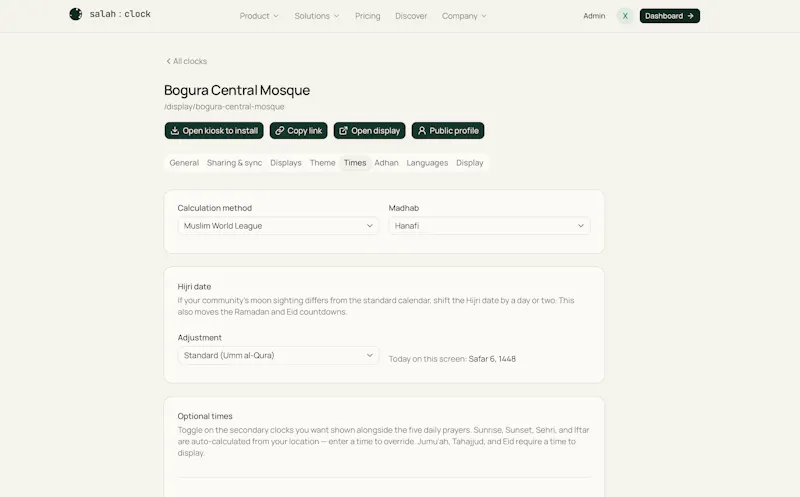800x497 pixels.
Task: Click the Optional times section title
Action: pos(205,416)
